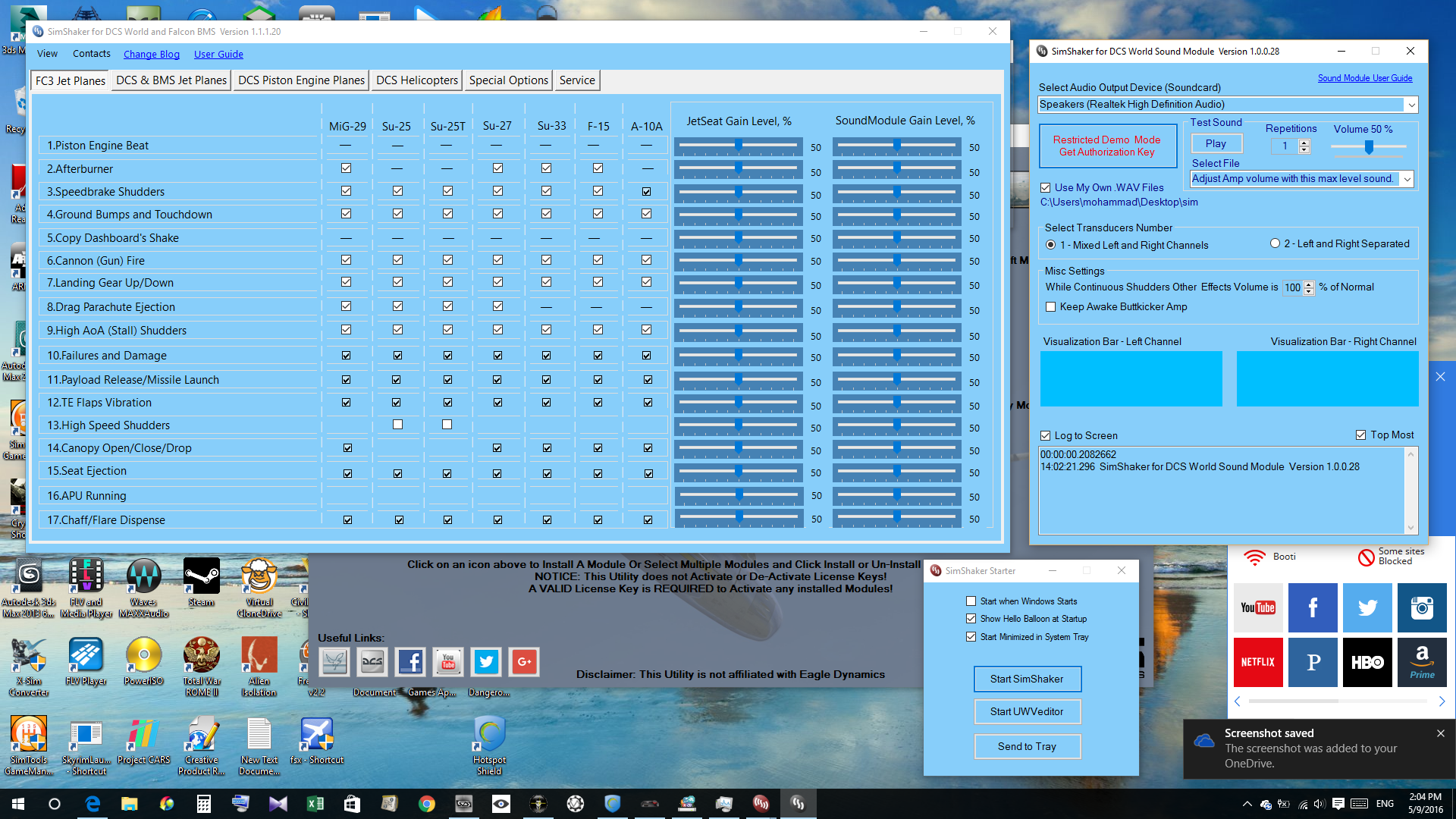Click the DCS icon under Useful Links
The width and height of the screenshot is (1456, 819).
pos(372,662)
